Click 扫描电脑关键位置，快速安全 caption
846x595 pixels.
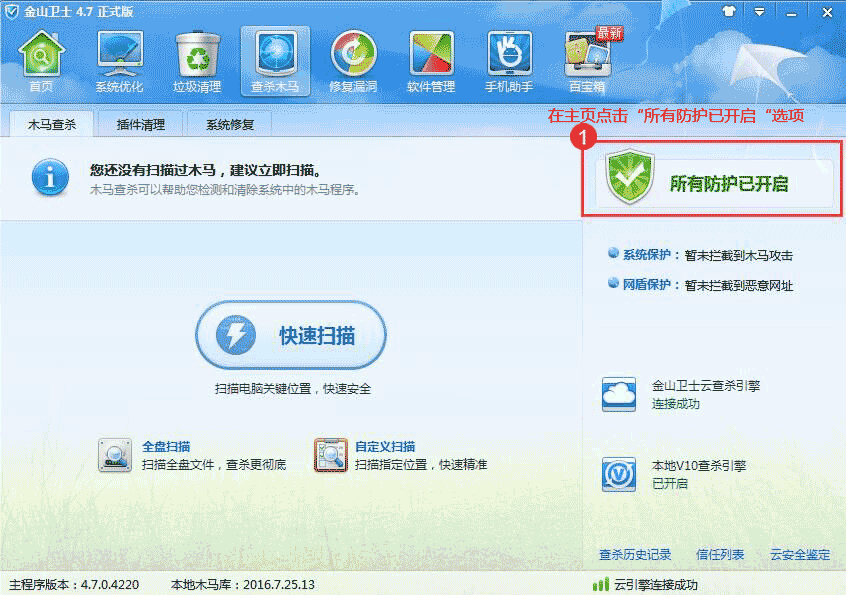293,388
